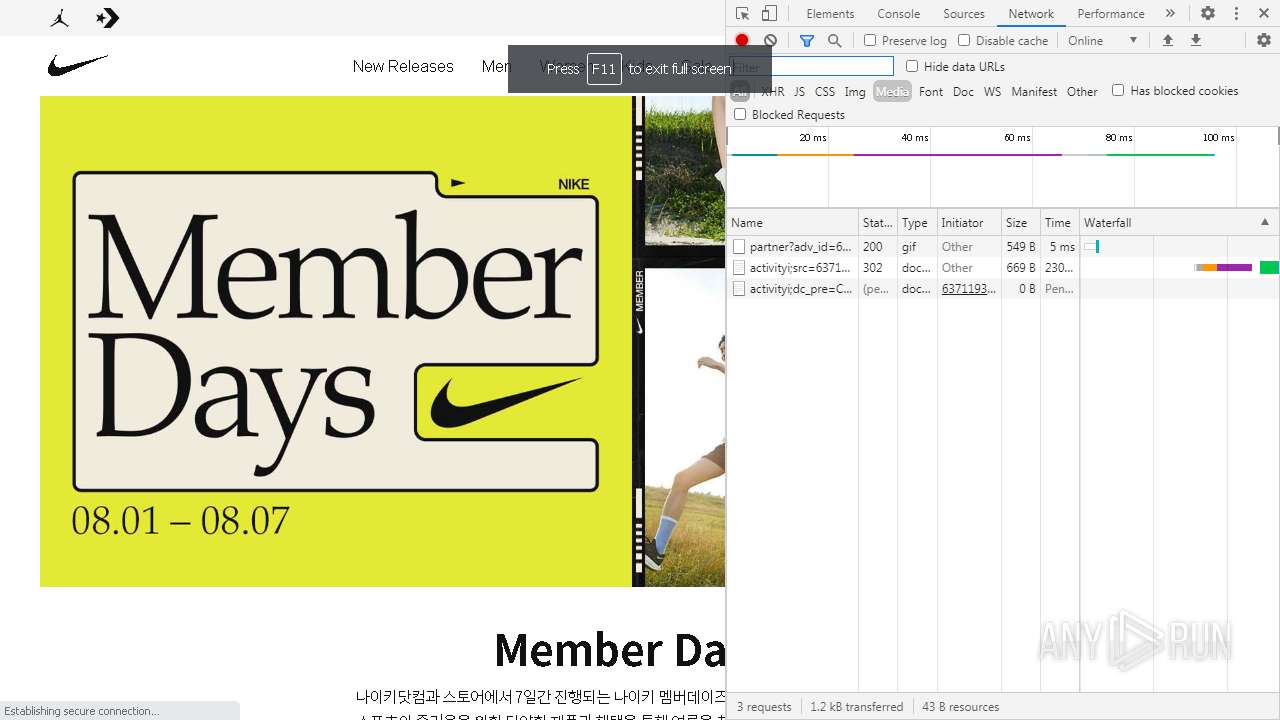Enable Preserve log checkbox
Image resolution: width=1280 pixels, height=720 pixels.
(870, 40)
